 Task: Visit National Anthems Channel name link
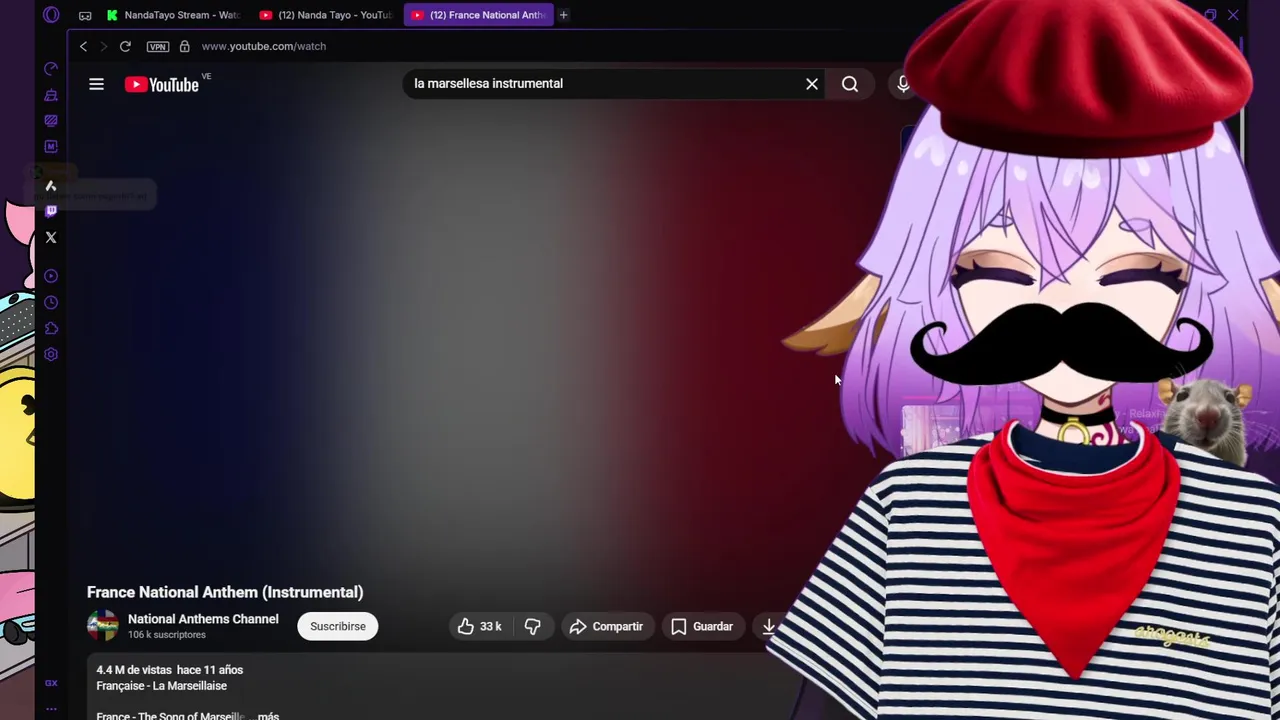point(203,619)
